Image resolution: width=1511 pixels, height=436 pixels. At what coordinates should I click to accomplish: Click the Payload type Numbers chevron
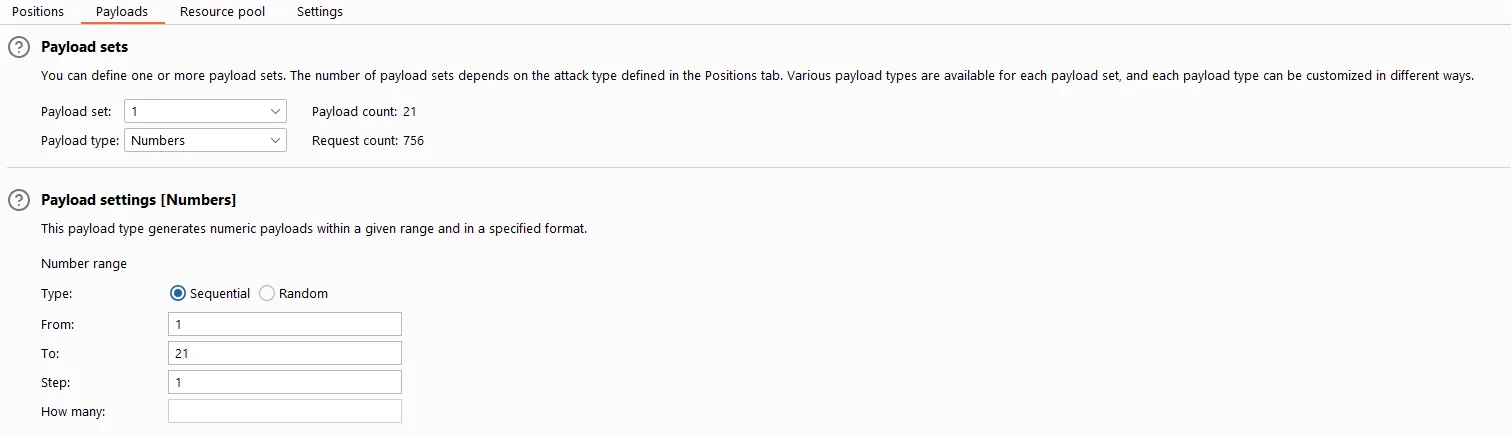point(275,141)
